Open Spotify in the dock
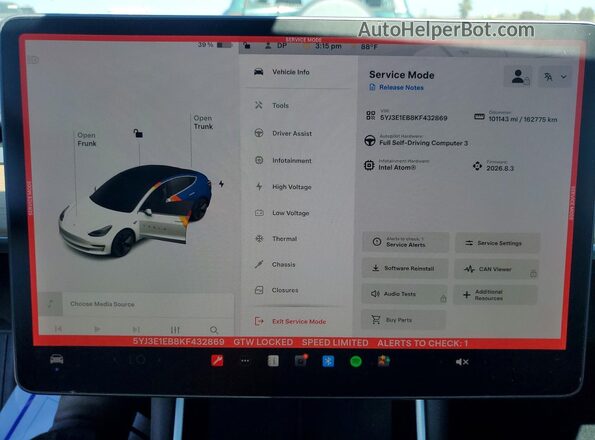Screen dimensions: 595x440 (x=356, y=361)
